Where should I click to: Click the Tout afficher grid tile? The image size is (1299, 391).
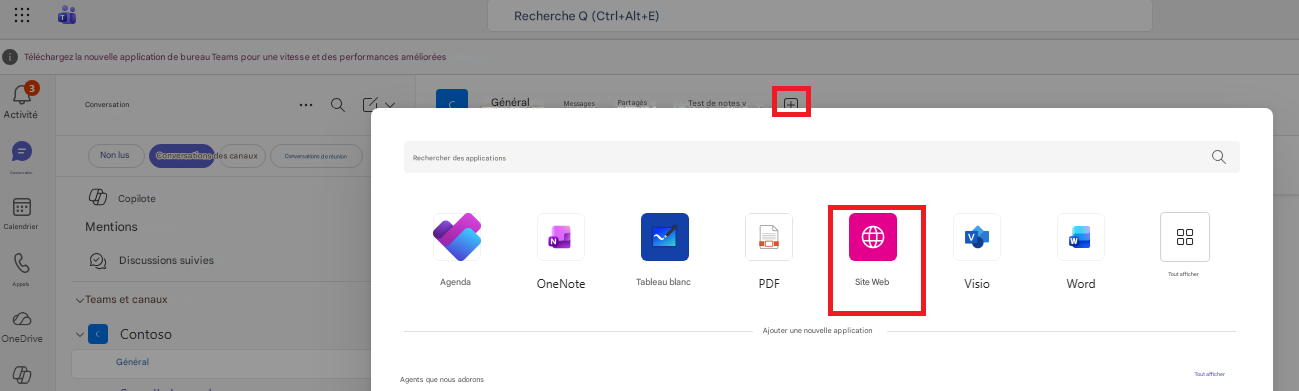tap(1184, 237)
